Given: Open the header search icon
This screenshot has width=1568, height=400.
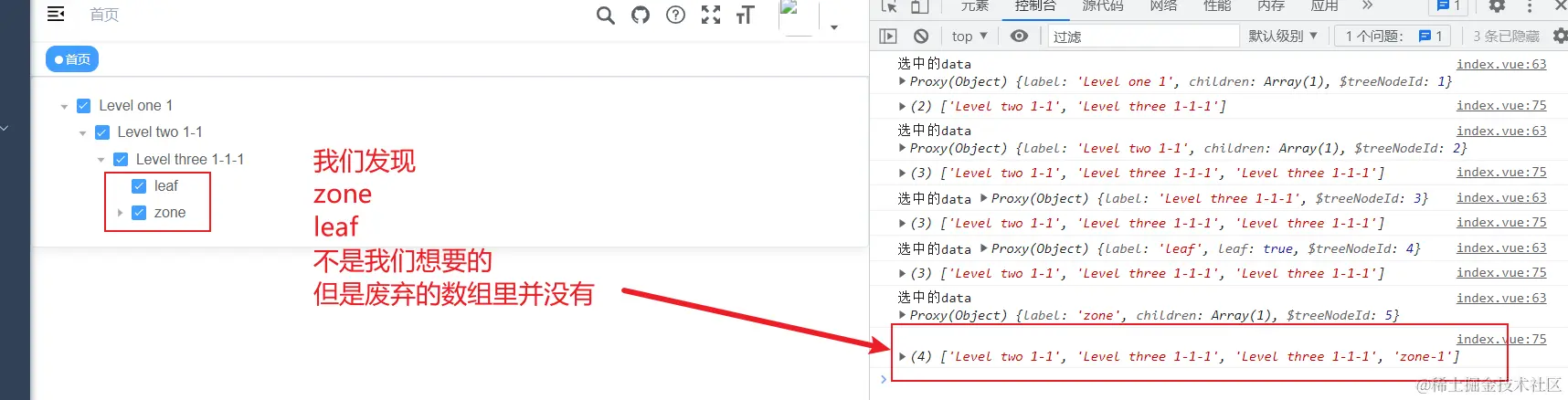Looking at the screenshot, I should (x=605, y=15).
